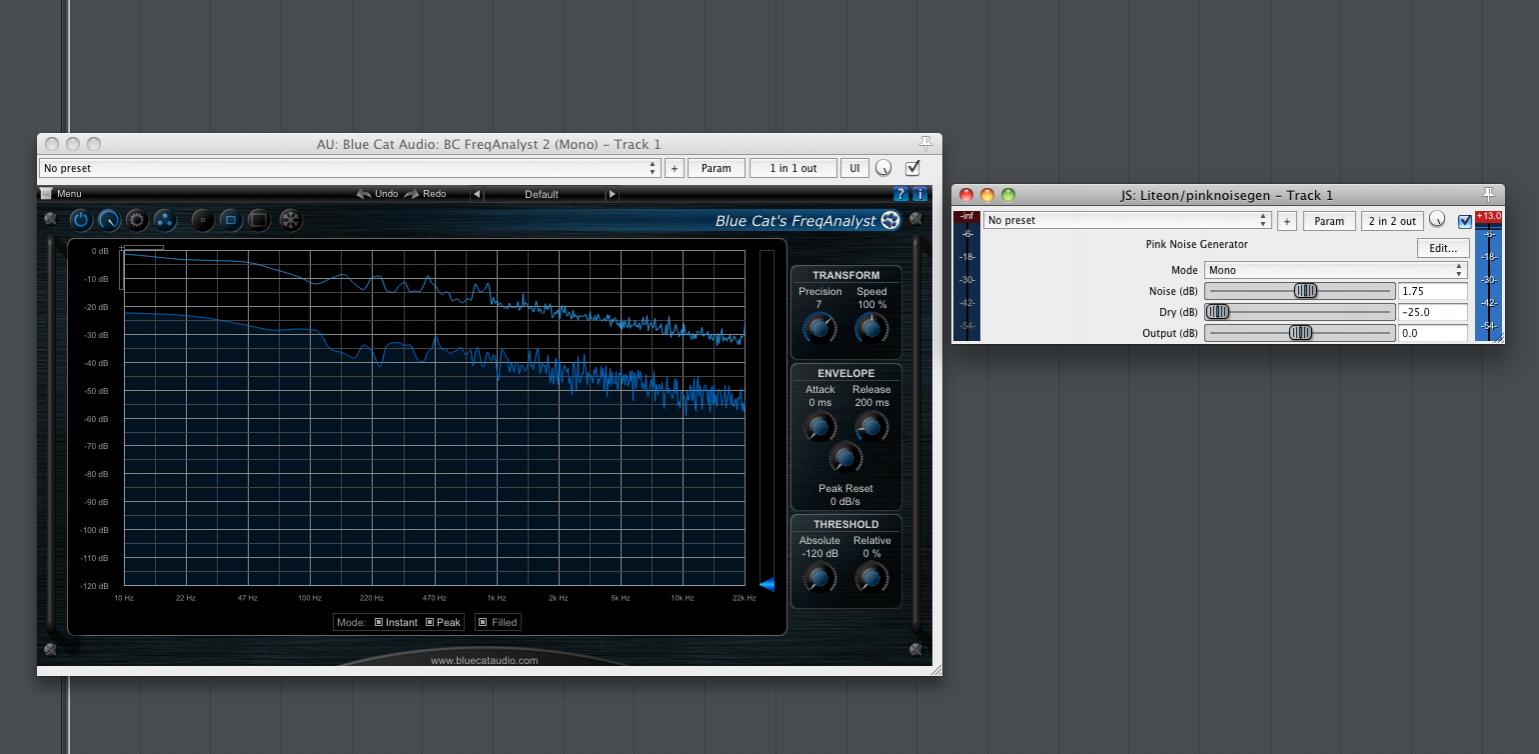Select the medium blue square view-size icon
The height and width of the screenshot is (754, 1539).
(230, 220)
